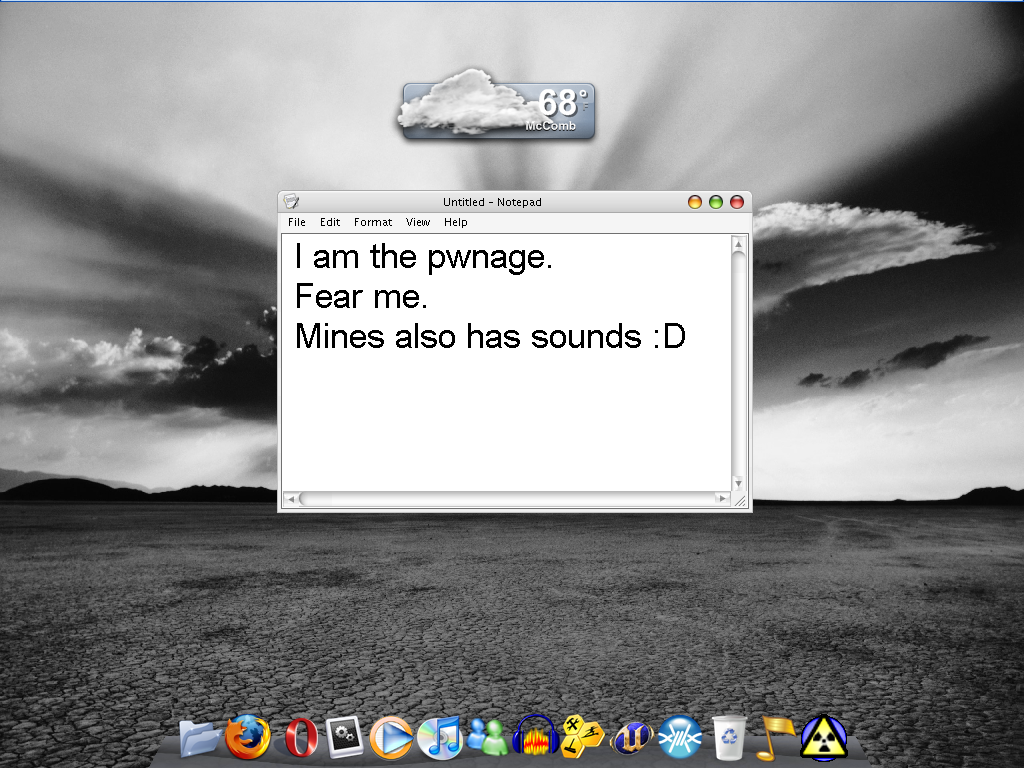This screenshot has width=1024, height=768.
Task: Click the yellow radiation warning dock icon
Action: [x=823, y=739]
